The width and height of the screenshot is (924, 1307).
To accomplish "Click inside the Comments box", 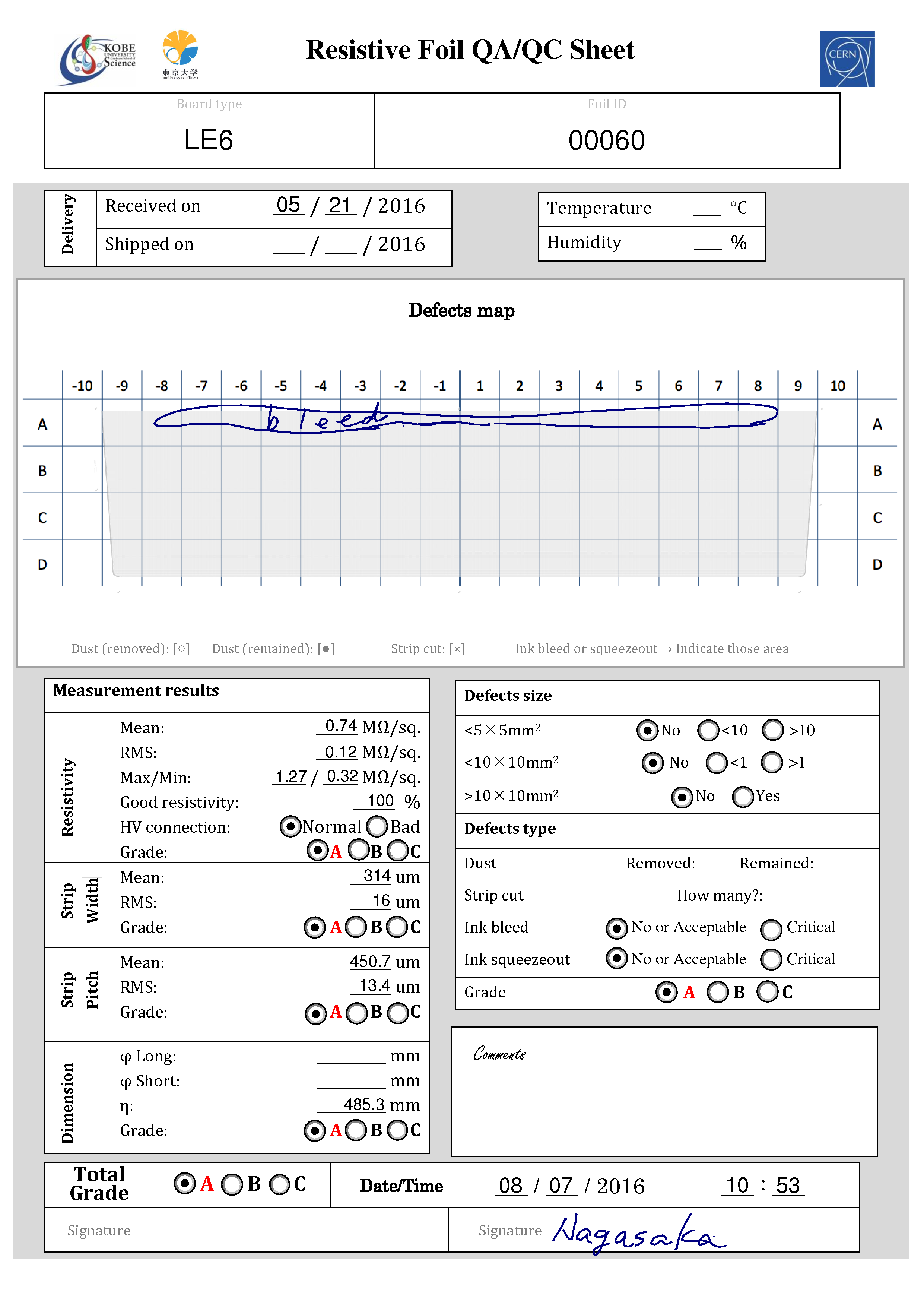I will tap(664, 1091).
